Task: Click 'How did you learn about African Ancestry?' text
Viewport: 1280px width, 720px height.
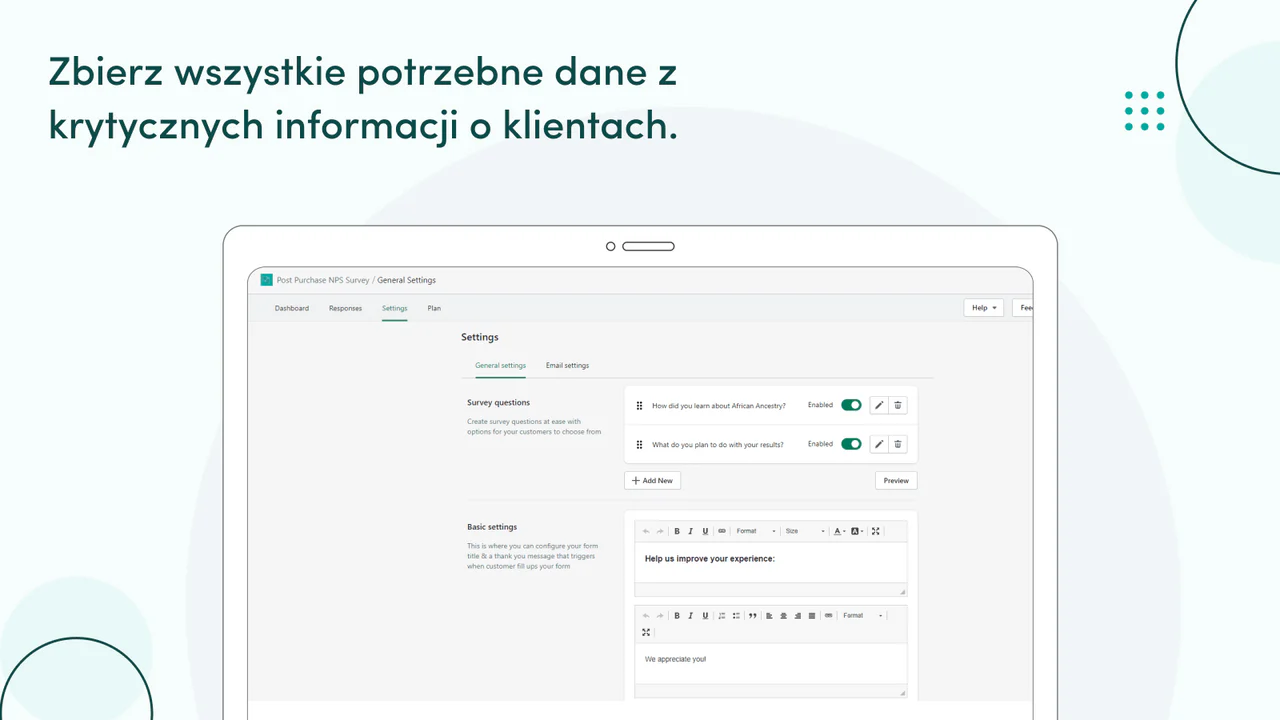Action: click(719, 405)
